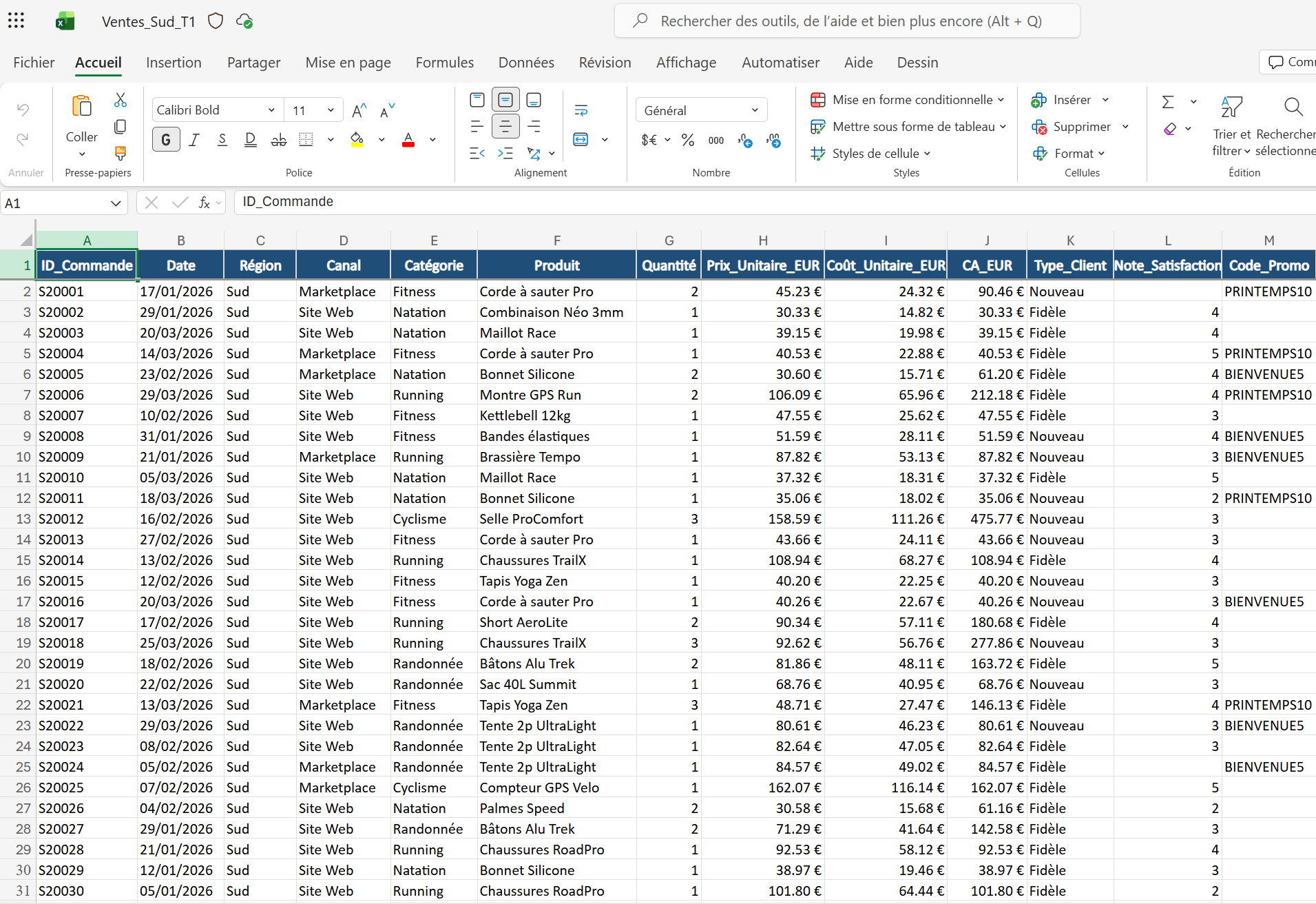This screenshot has width=1316, height=904.
Task: Expand the Name Box dropdown arrow
Action: tap(115, 203)
